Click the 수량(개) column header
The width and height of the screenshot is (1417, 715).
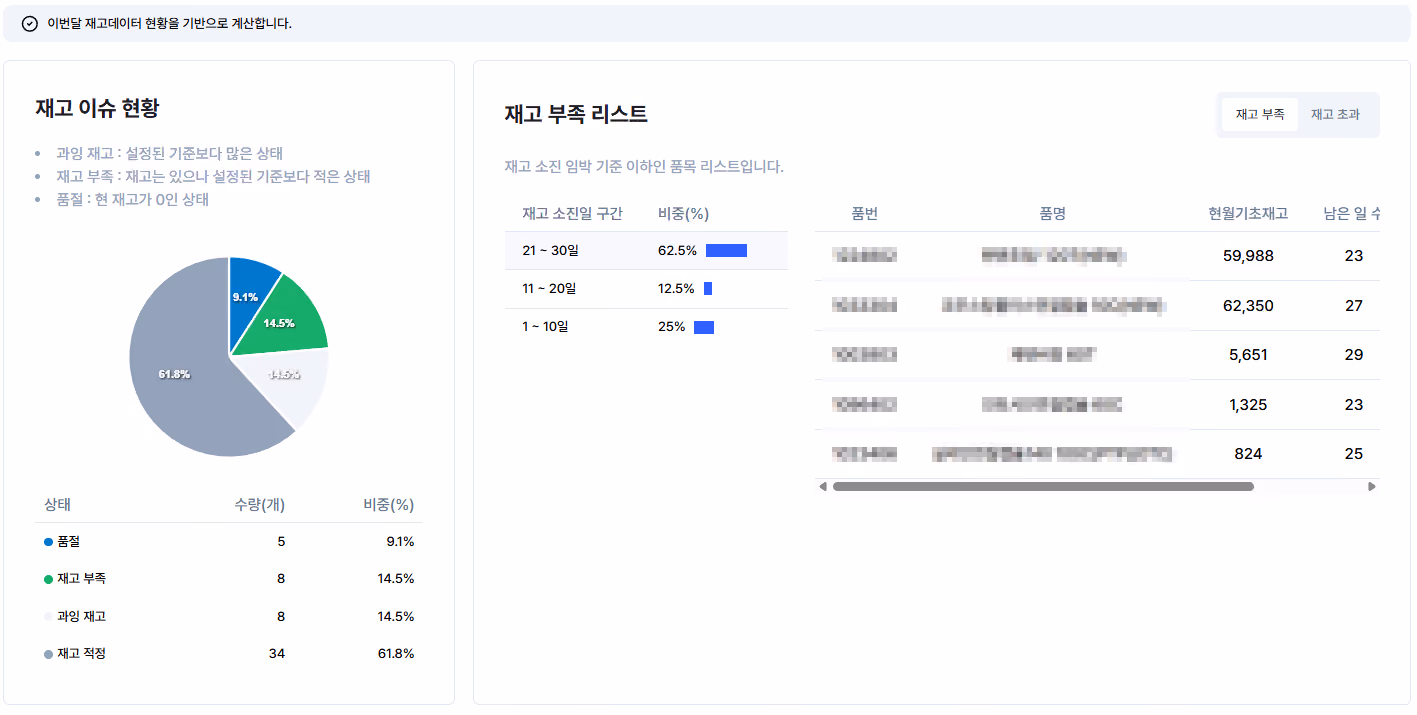click(x=259, y=505)
